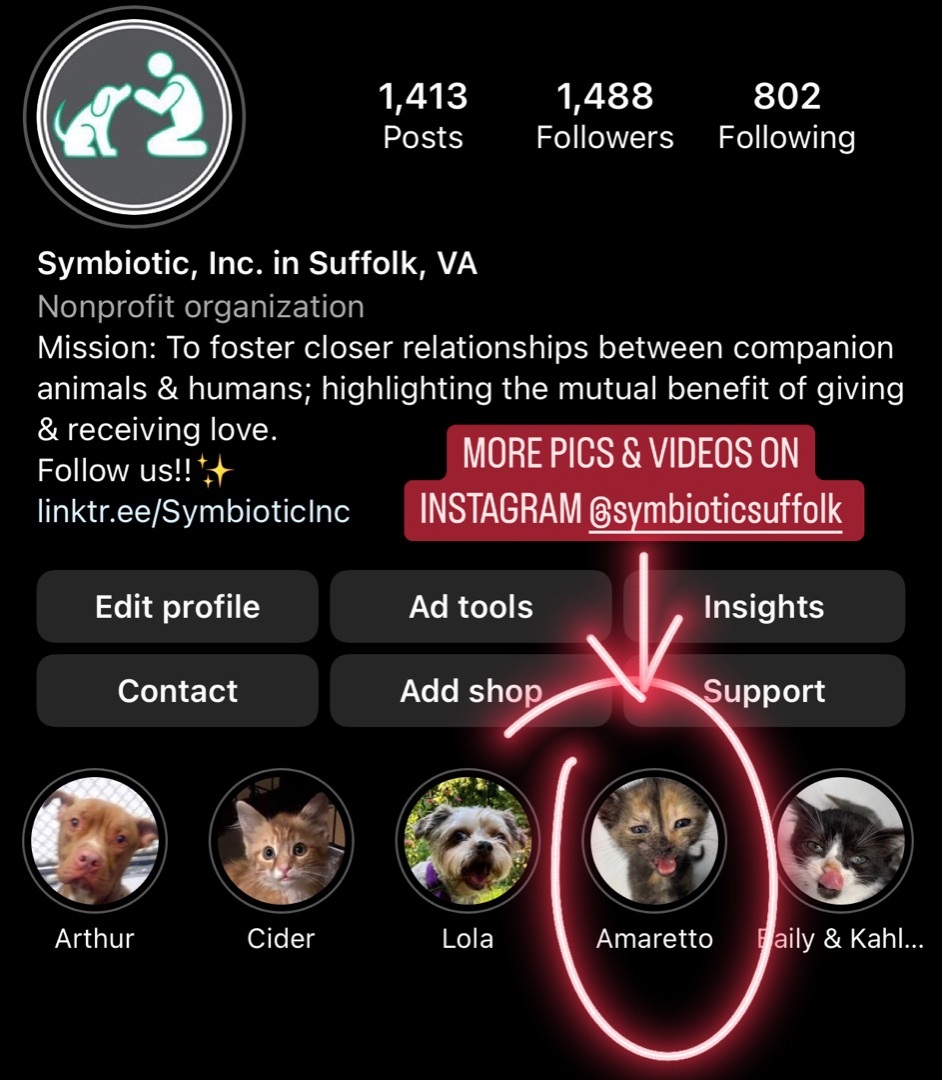The width and height of the screenshot is (942, 1080).
Task: Open the Support button
Action: click(x=764, y=691)
